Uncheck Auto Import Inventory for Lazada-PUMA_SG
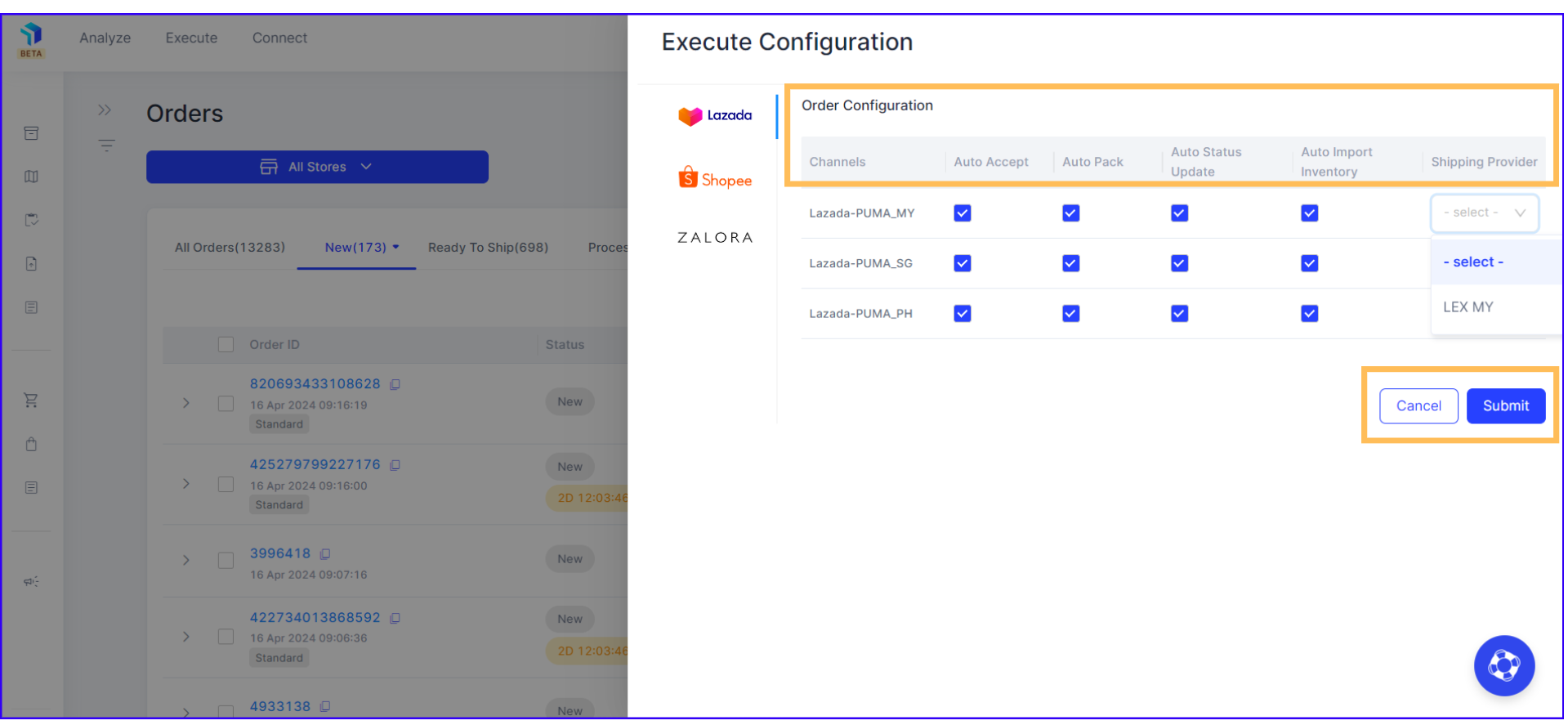The width and height of the screenshot is (1568, 725). point(1310,263)
